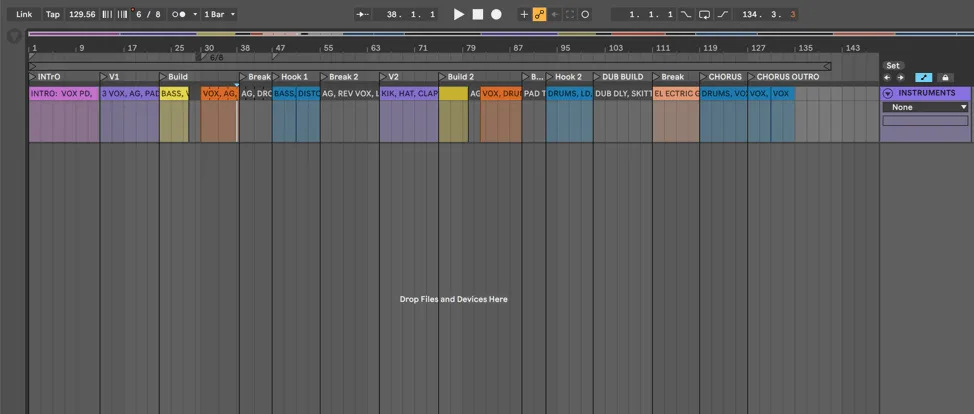Click the CHORUS OUTRO locator marker
Image resolution: width=974 pixels, height=414 pixels.
point(784,77)
